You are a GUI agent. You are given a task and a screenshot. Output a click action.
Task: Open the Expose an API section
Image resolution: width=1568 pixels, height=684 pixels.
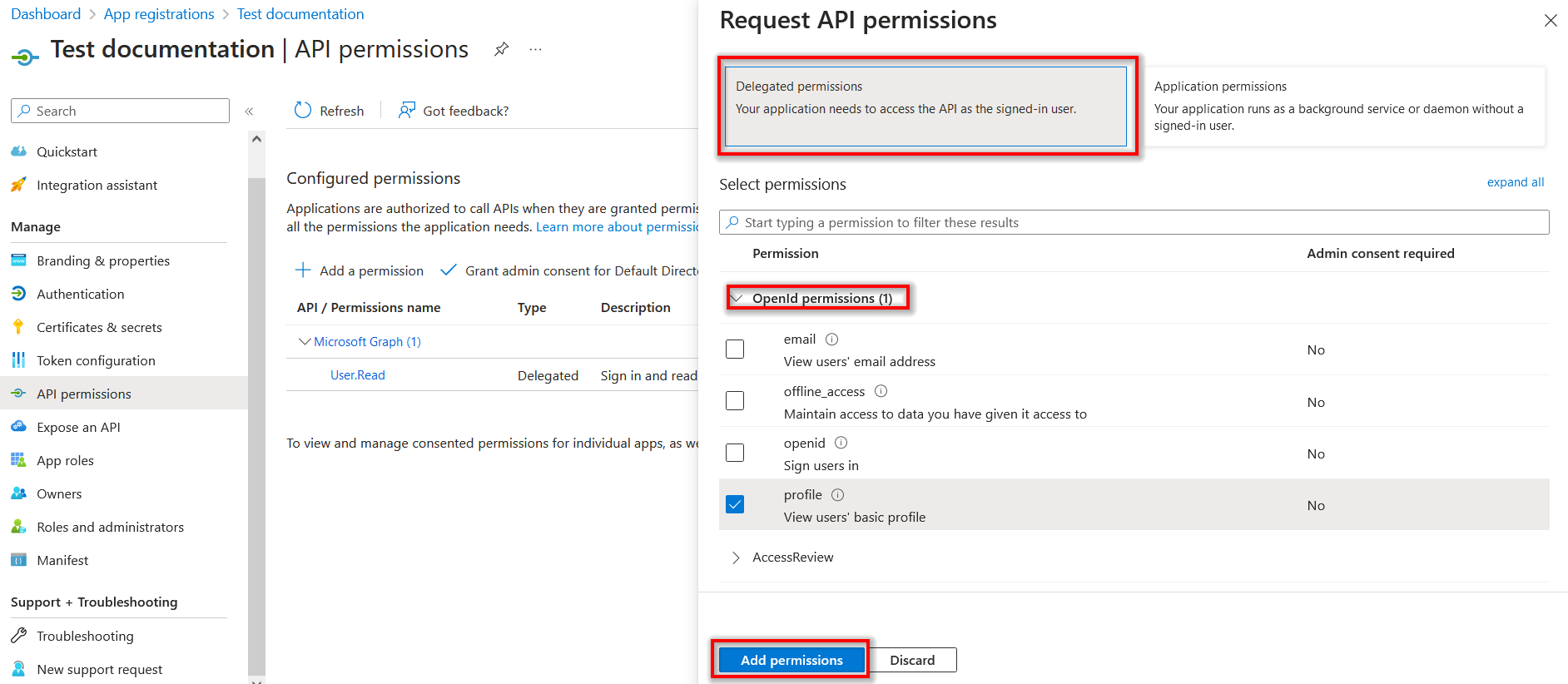point(77,426)
